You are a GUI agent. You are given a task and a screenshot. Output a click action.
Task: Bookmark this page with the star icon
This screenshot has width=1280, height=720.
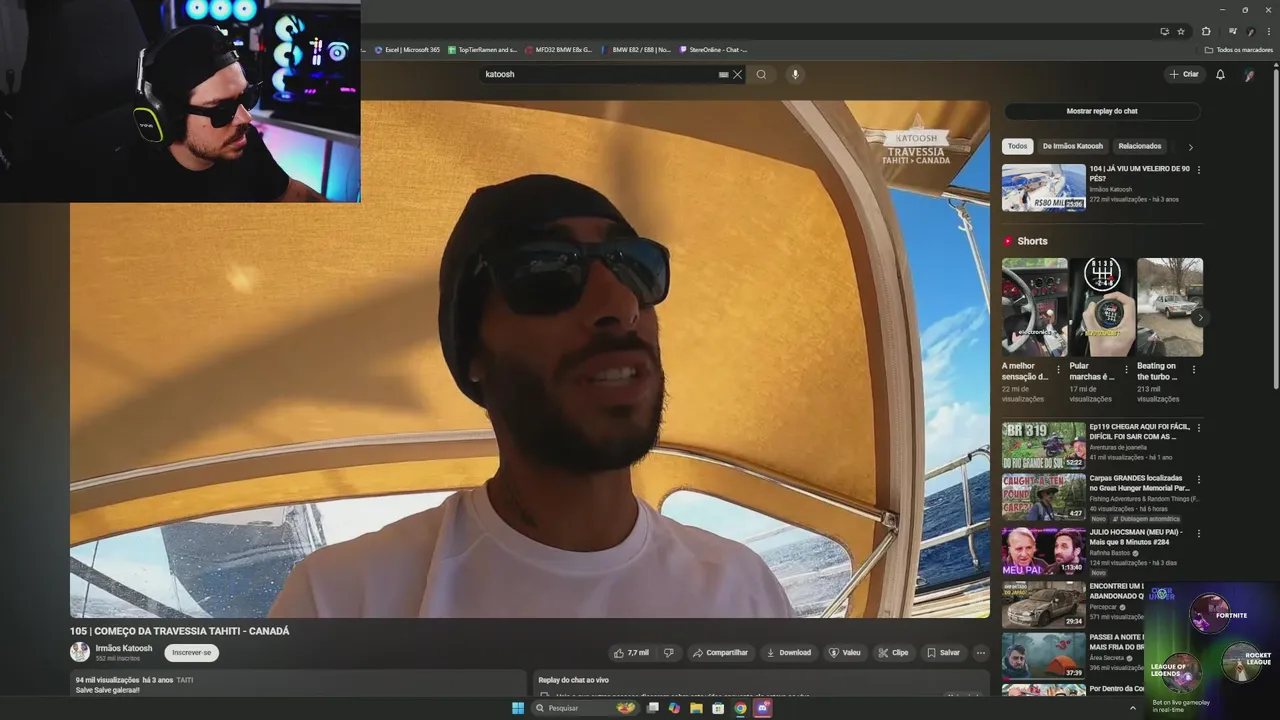pos(1180,31)
